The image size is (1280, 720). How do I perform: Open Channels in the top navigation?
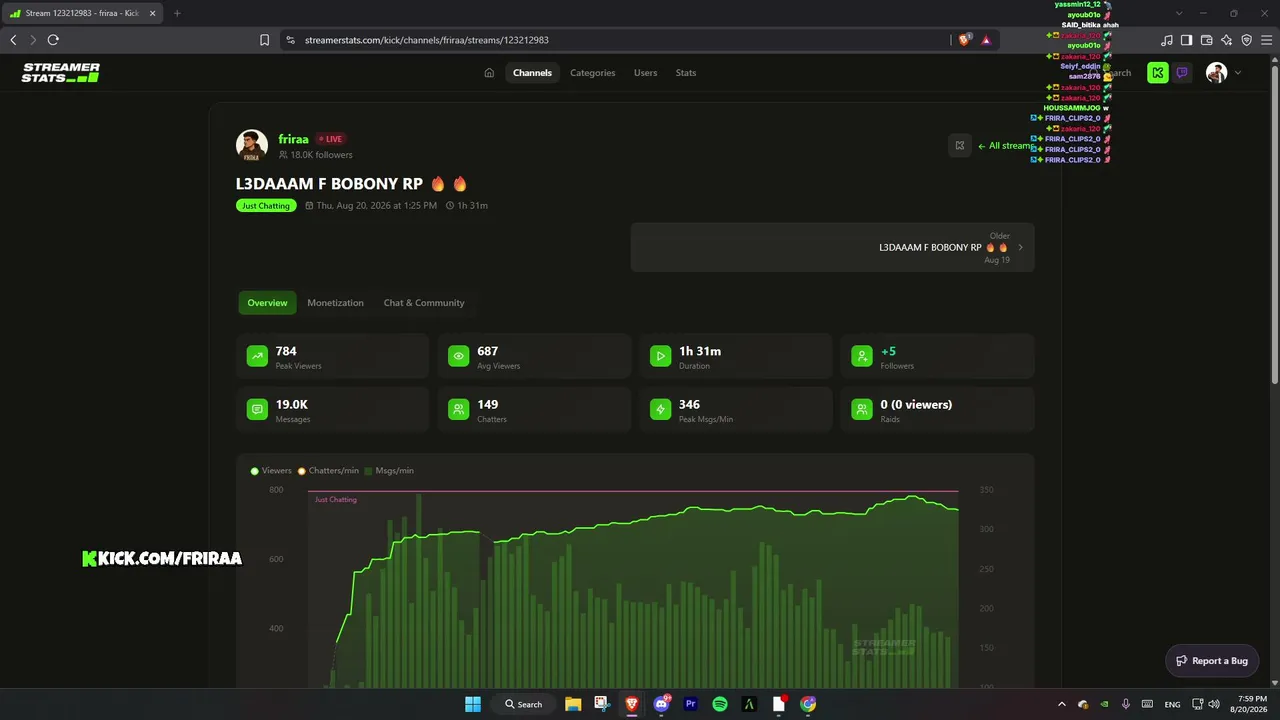(x=532, y=73)
